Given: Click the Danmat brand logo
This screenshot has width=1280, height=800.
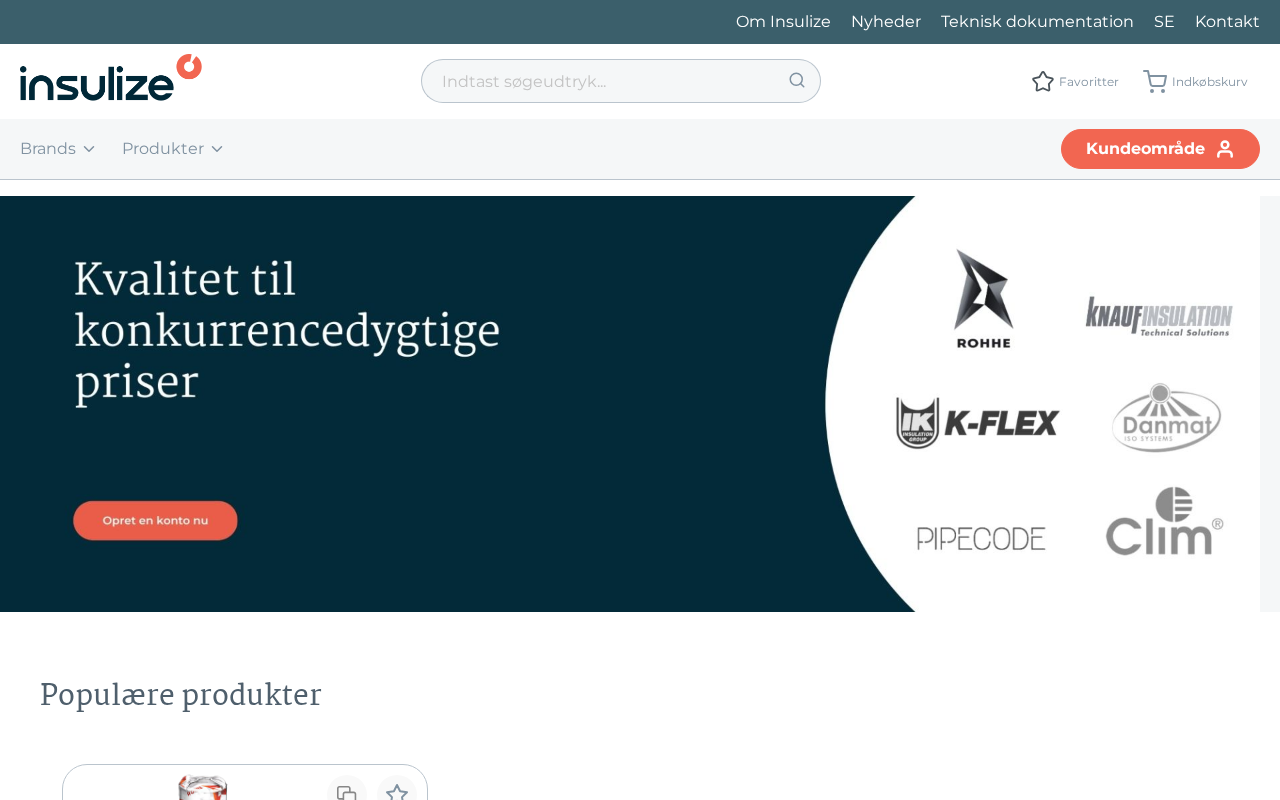Looking at the screenshot, I should [1166, 417].
